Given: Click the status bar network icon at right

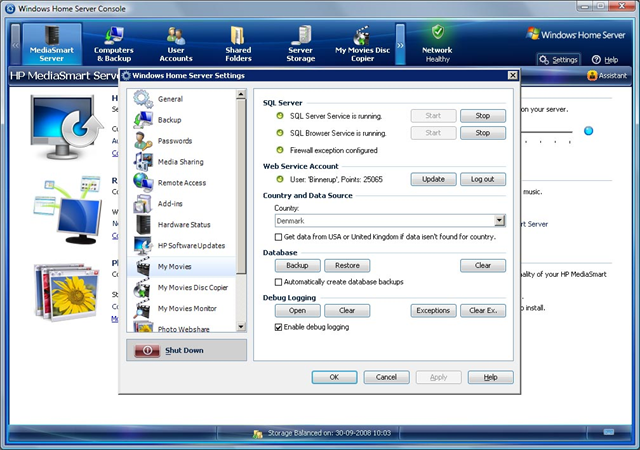Looking at the screenshot, I should pos(609,432).
